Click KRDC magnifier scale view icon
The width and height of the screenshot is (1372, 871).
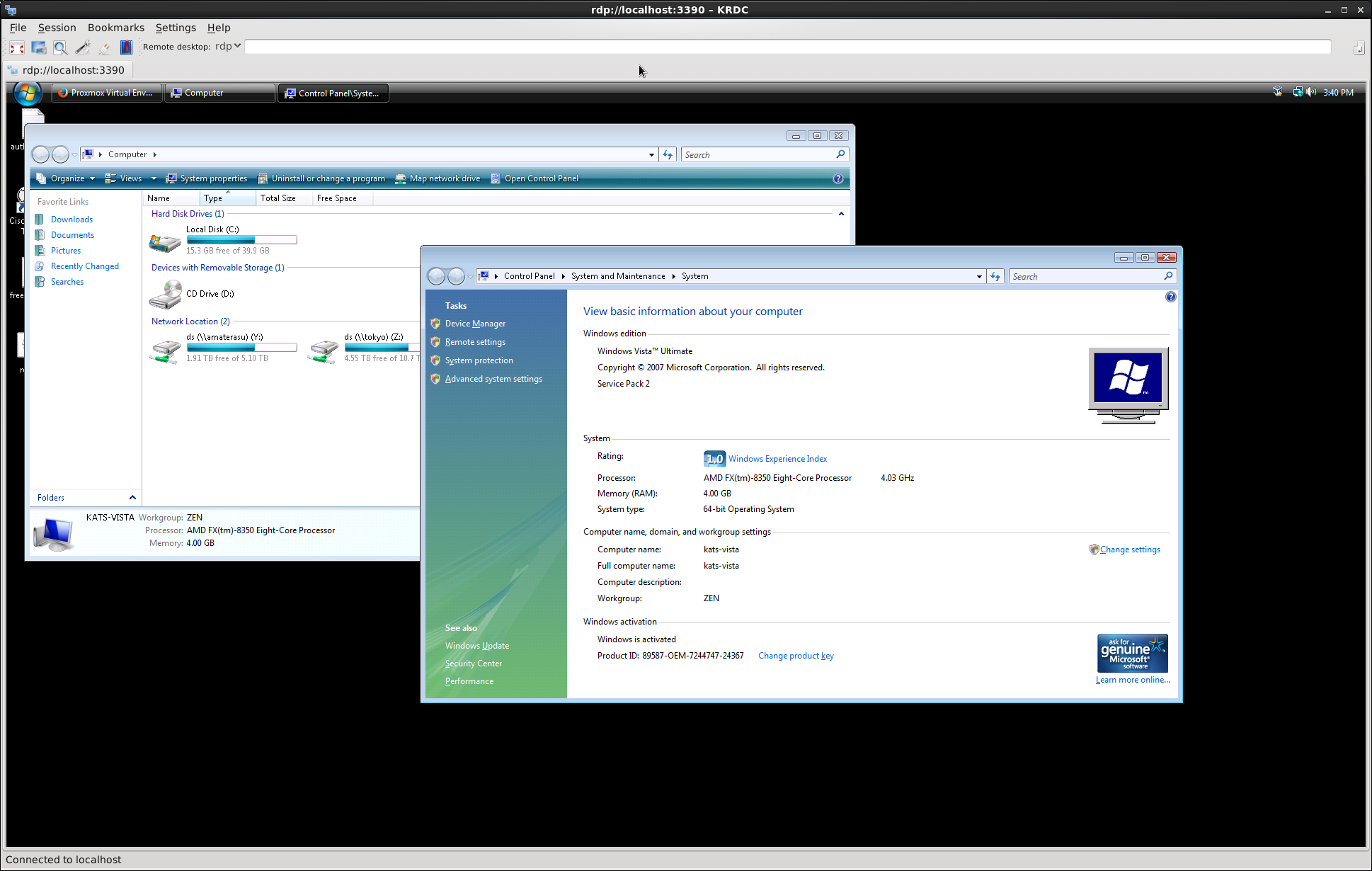click(61, 47)
